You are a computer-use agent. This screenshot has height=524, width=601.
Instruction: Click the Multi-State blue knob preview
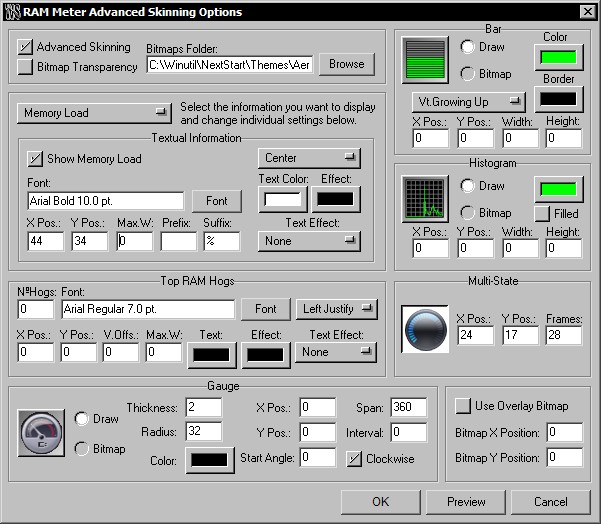tap(425, 329)
